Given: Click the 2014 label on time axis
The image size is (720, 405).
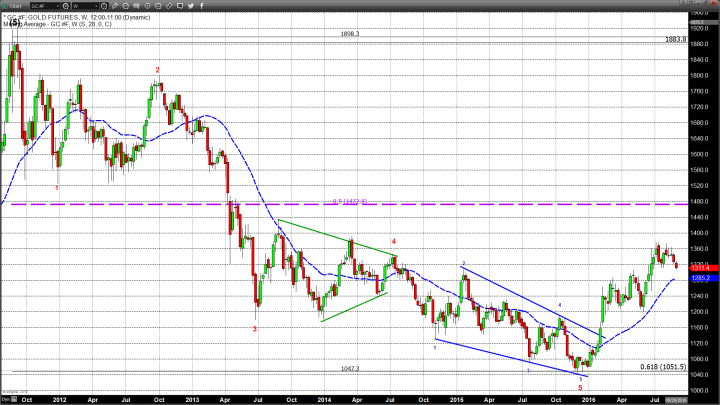Looking at the screenshot, I should [x=324, y=400].
